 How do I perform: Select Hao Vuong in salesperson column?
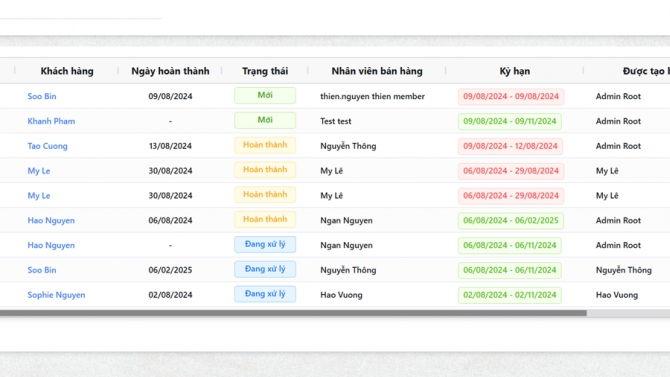(341, 295)
